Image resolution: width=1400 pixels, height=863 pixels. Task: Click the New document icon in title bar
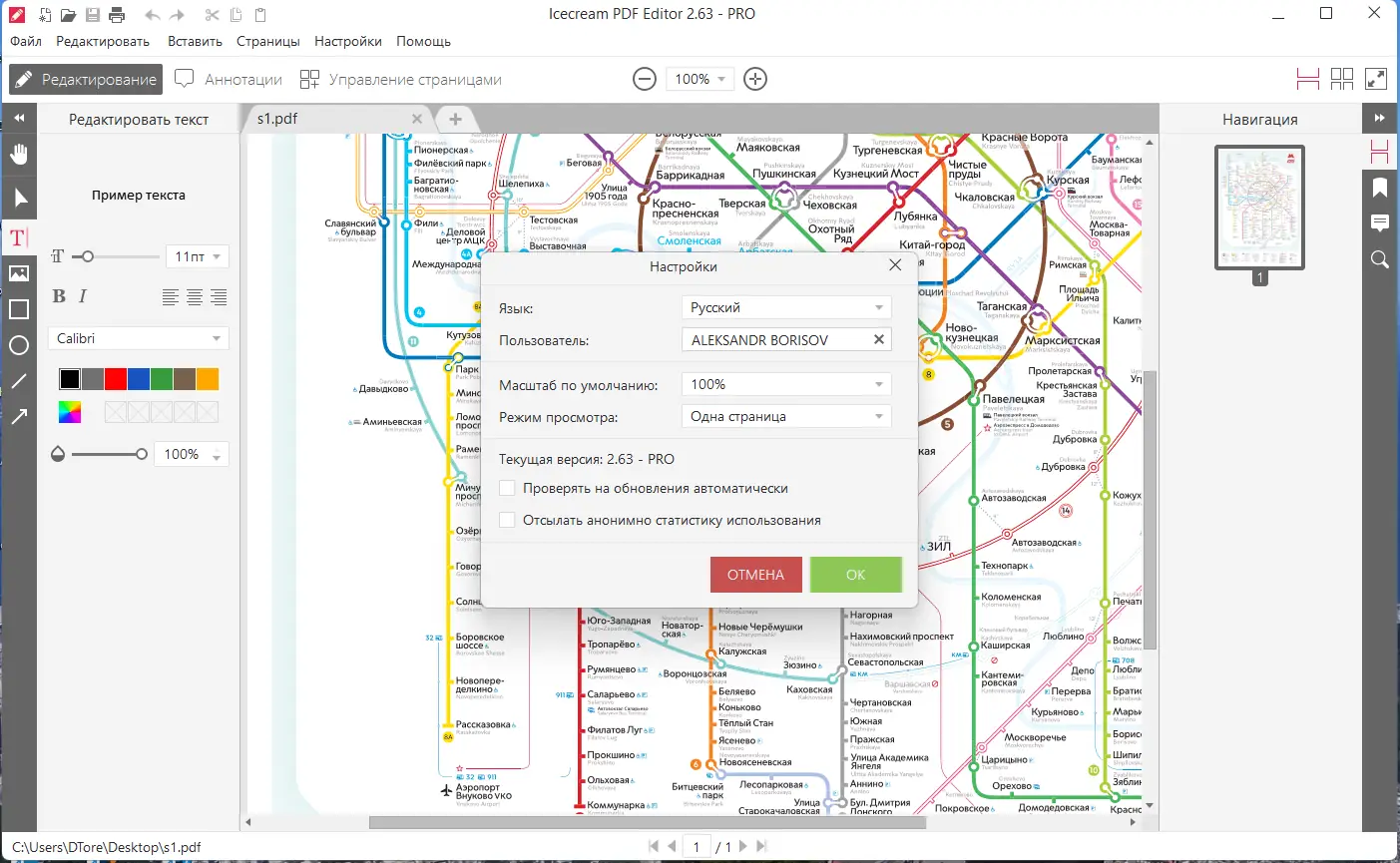[45, 15]
